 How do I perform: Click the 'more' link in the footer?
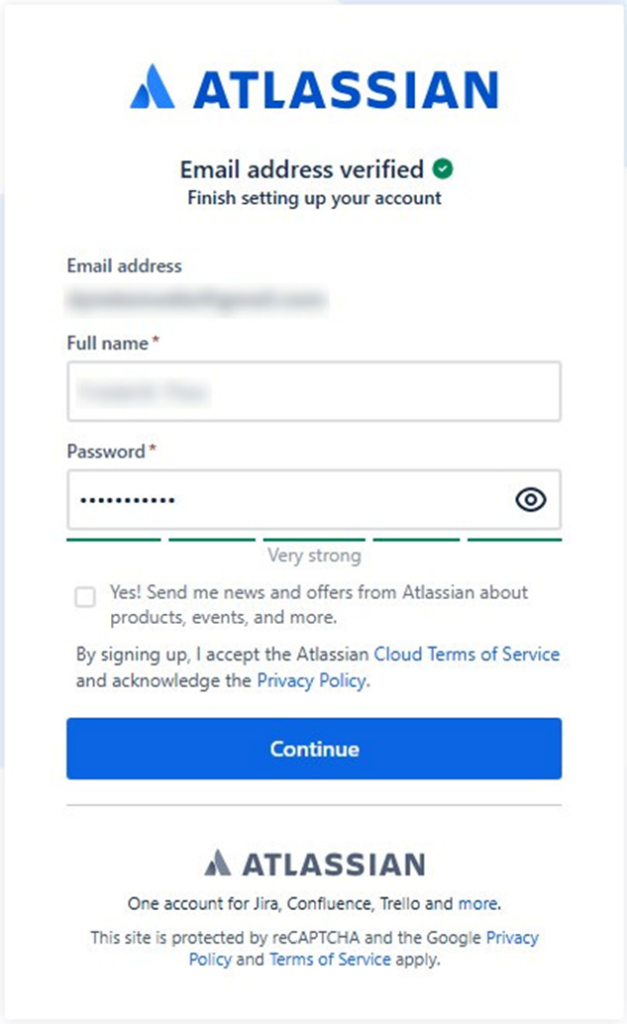coord(478,903)
